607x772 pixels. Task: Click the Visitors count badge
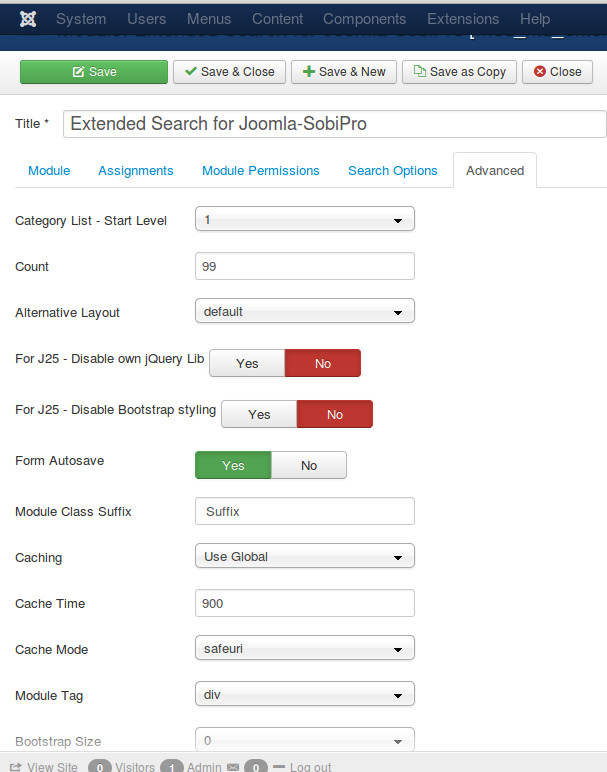[99, 767]
